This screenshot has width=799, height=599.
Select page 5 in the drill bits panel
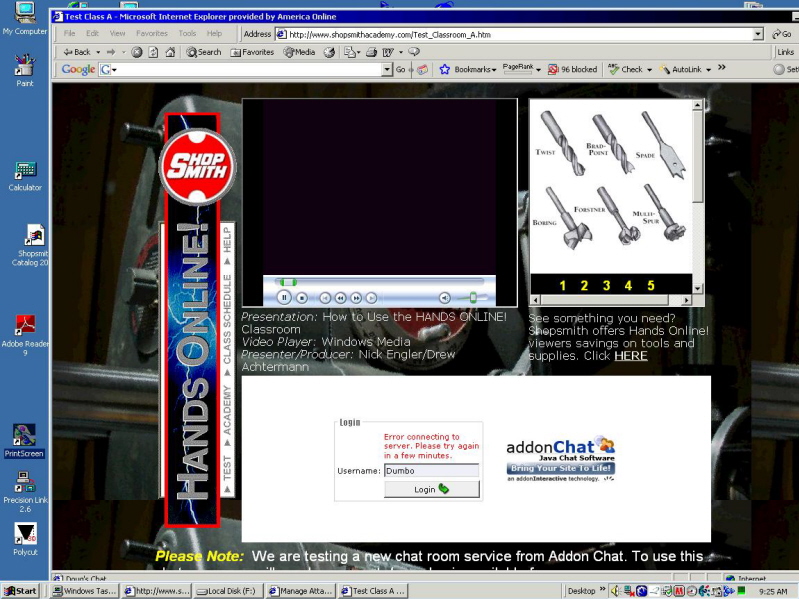[x=651, y=286]
